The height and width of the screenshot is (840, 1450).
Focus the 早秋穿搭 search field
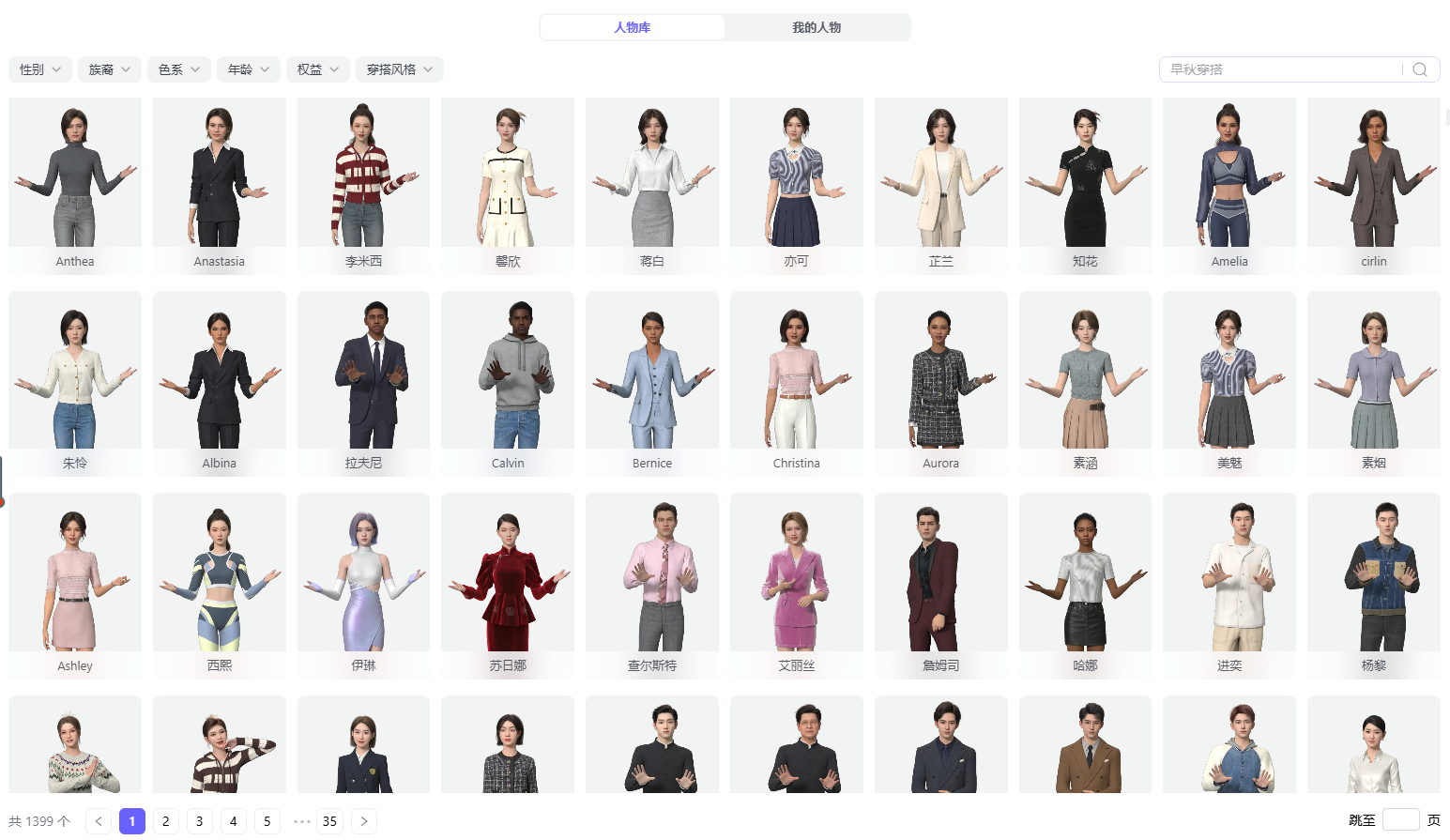[x=1281, y=69]
